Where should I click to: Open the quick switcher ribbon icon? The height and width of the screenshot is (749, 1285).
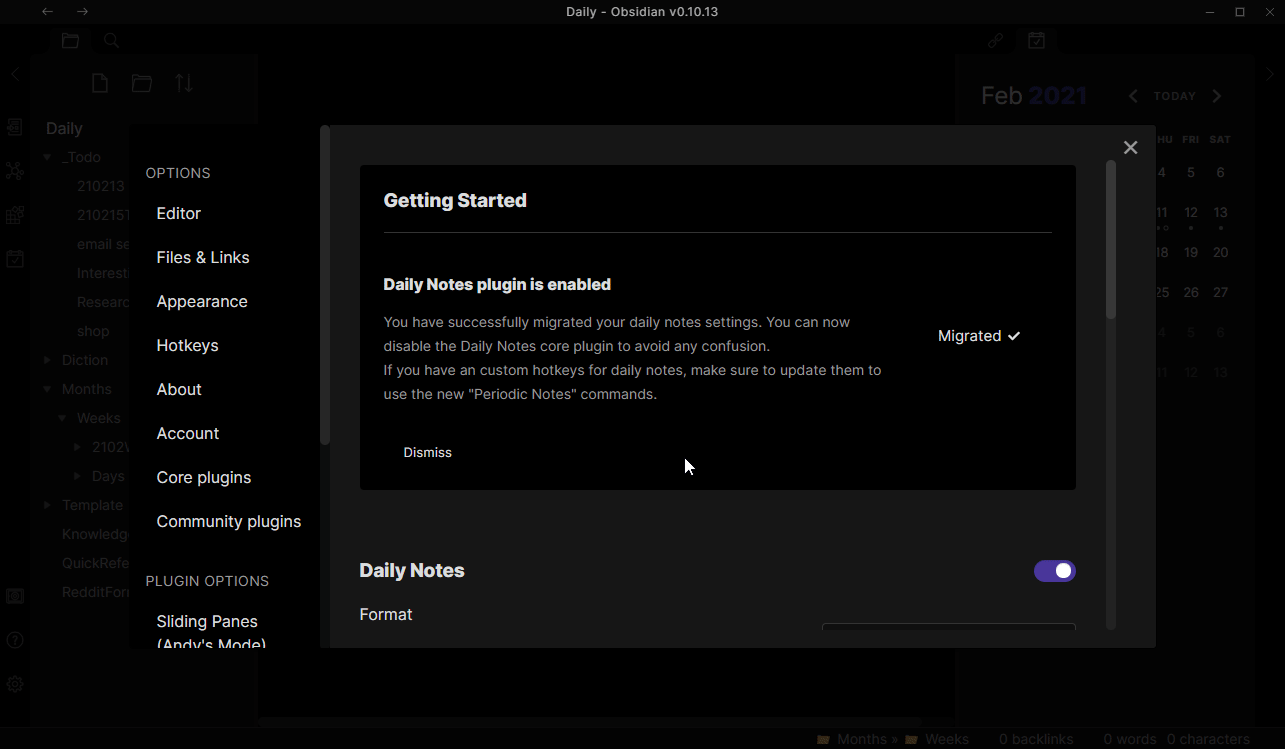pos(15,127)
